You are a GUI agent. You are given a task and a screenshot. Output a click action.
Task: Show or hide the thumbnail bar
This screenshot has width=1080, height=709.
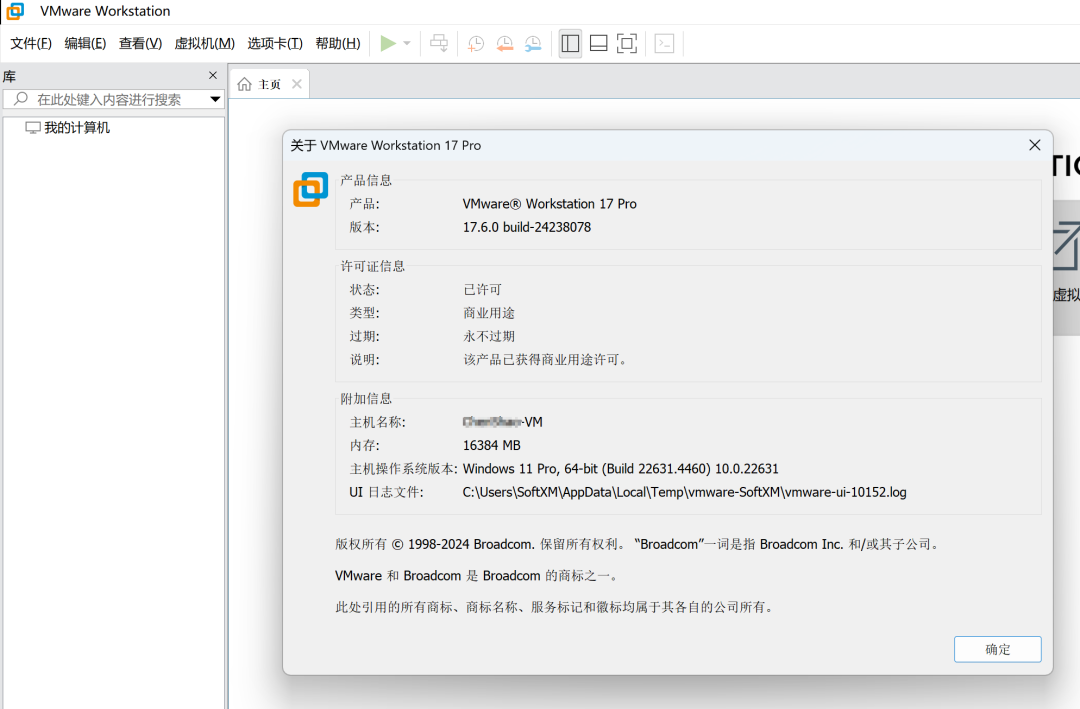point(598,43)
